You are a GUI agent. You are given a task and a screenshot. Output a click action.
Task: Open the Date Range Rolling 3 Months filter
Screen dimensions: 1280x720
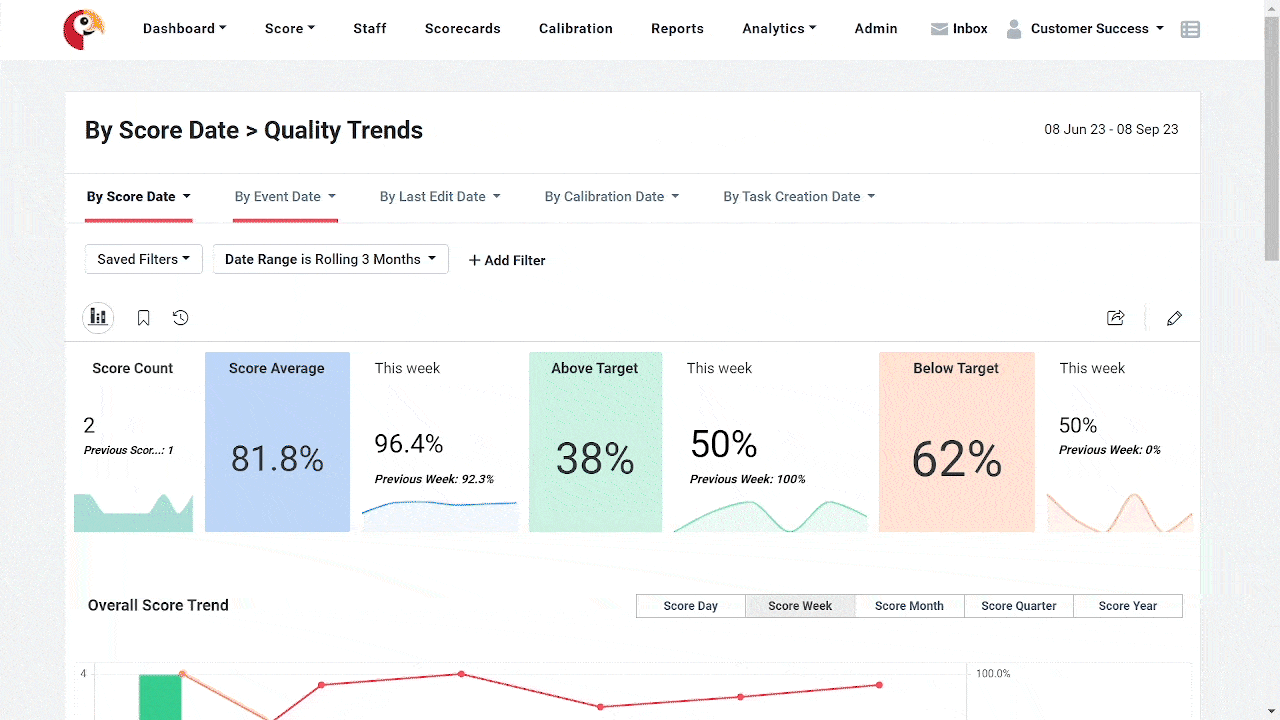click(331, 259)
